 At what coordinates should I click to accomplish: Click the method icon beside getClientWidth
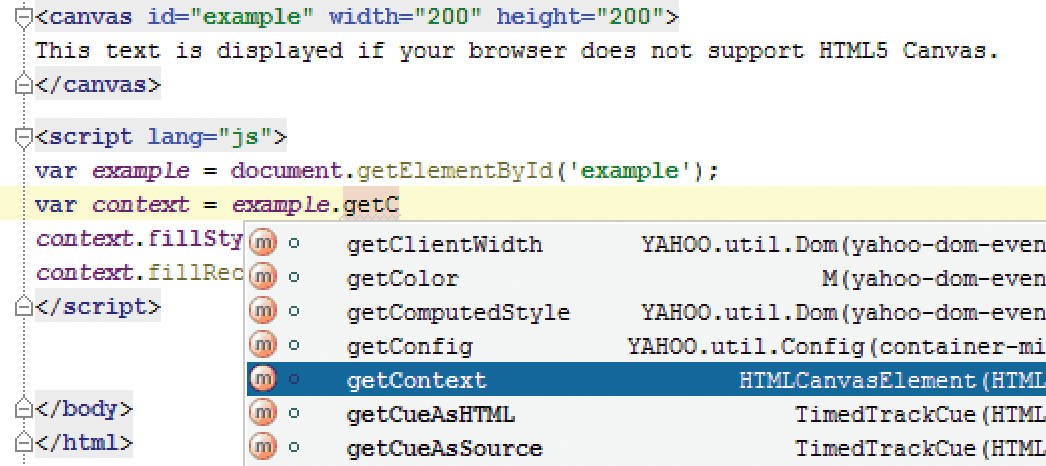[262, 245]
